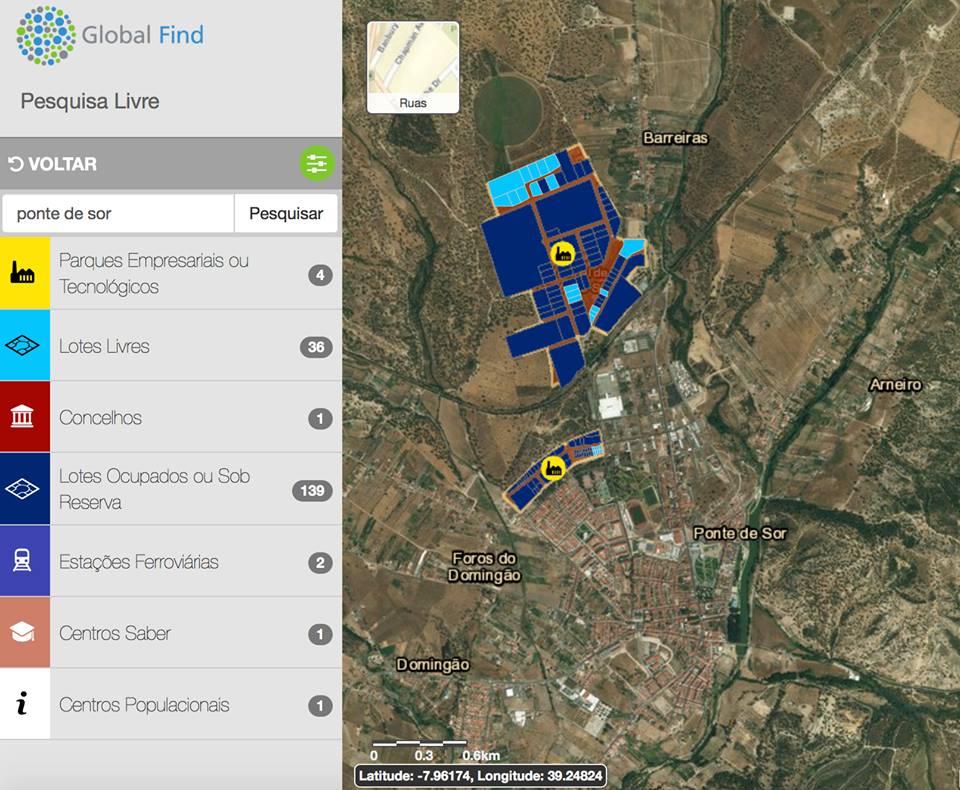Open the green filter settings icon

coord(317,164)
